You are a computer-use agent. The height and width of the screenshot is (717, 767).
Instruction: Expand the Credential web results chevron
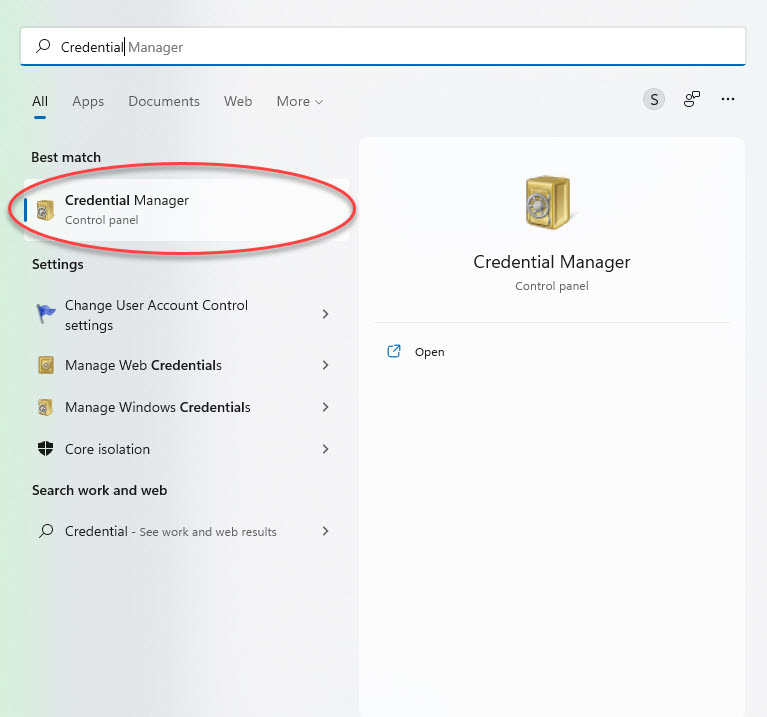[x=325, y=531]
